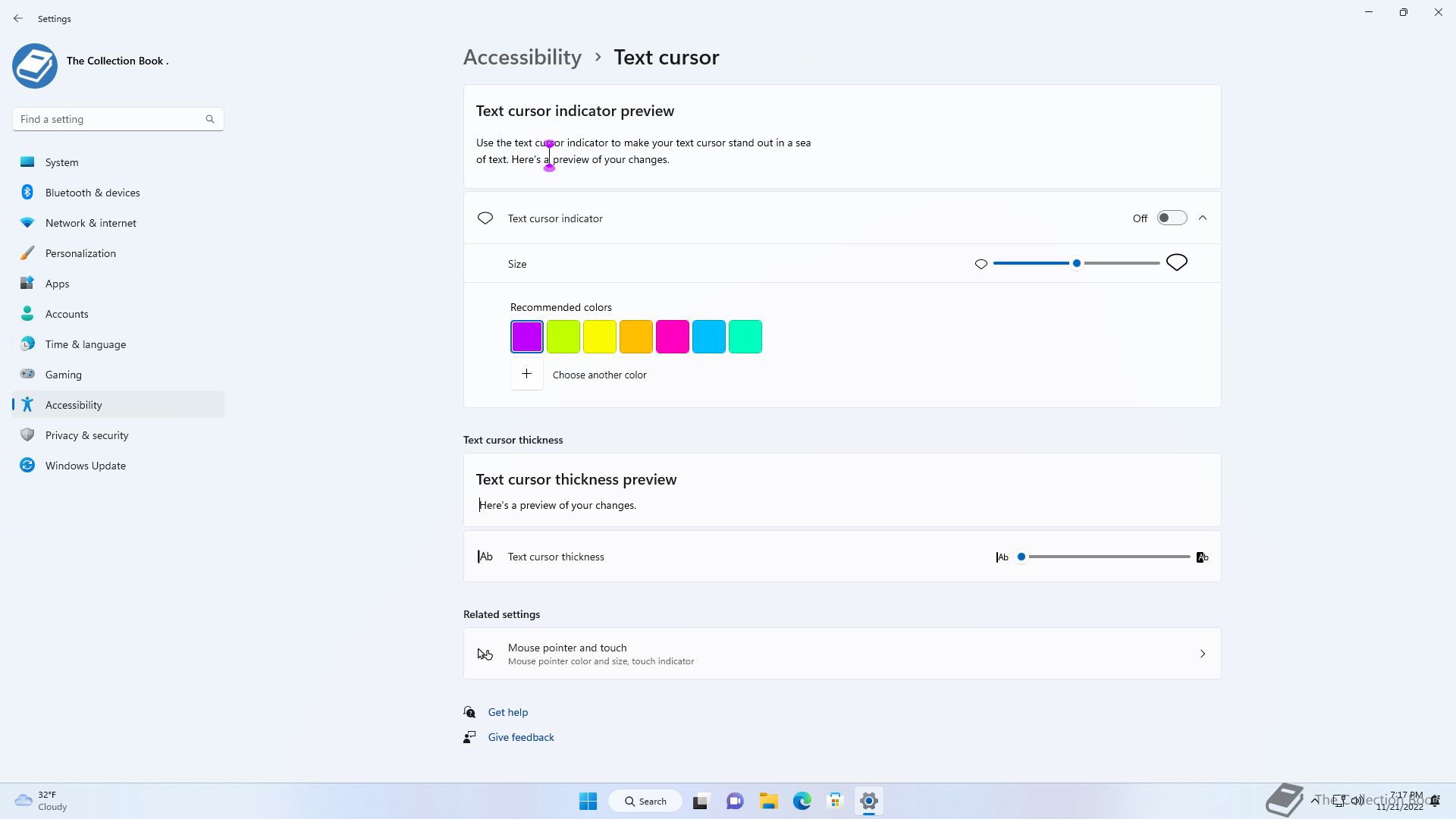Viewport: 1456px width, 819px height.
Task: Click the back arrow in Settings
Action: tap(18, 18)
